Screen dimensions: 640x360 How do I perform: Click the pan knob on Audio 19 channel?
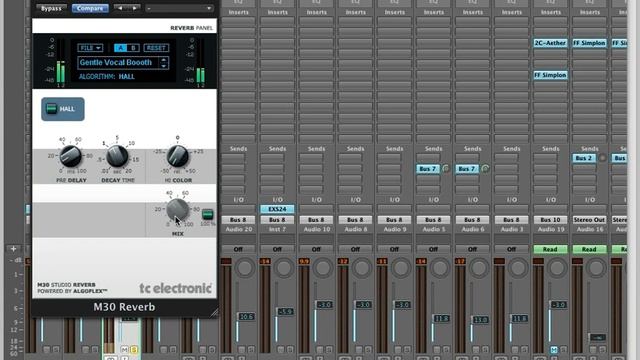tap(557, 268)
